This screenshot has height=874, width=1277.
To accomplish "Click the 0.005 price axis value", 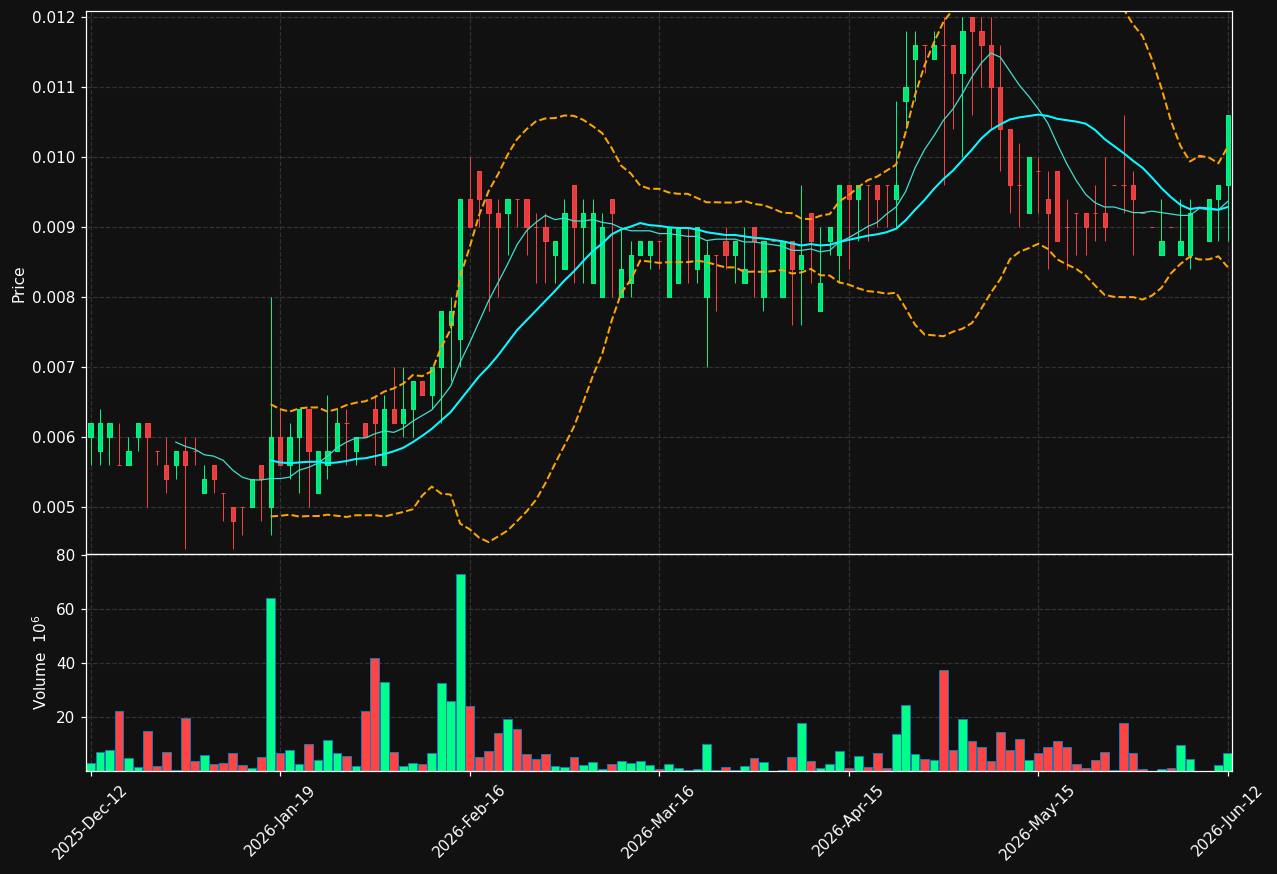I will tap(55, 507).
